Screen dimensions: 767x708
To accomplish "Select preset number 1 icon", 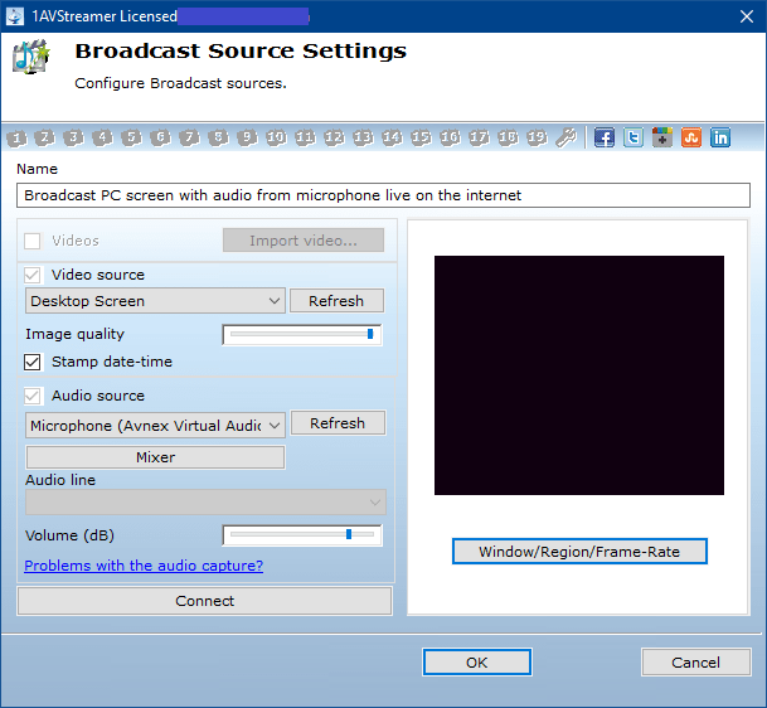I will pyautogui.click(x=16, y=138).
